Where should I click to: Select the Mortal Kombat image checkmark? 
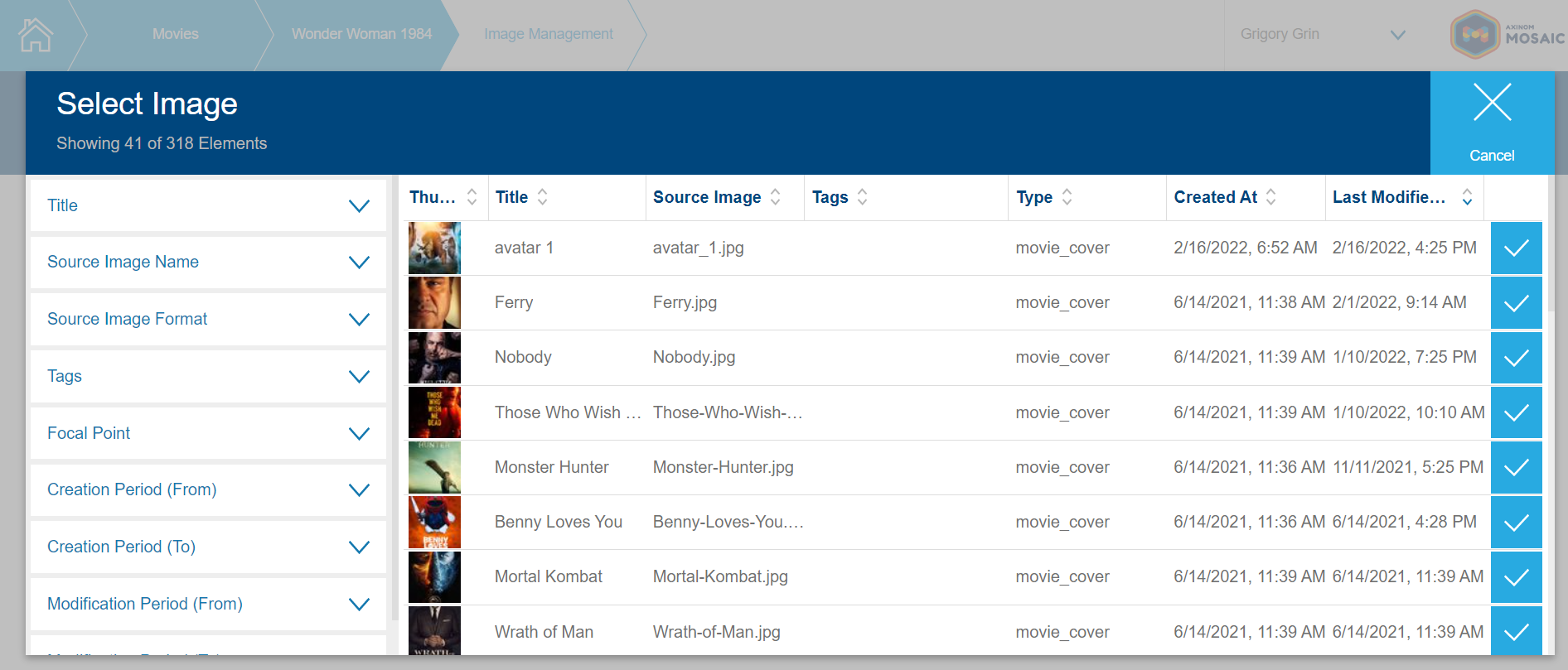1516,577
